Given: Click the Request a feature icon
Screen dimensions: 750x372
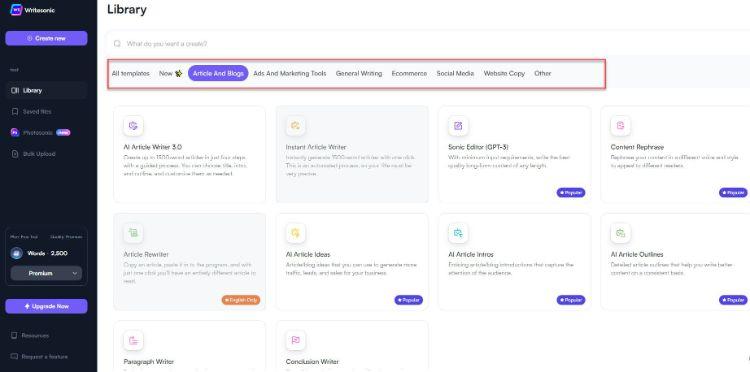Looking at the screenshot, I should point(14,357).
